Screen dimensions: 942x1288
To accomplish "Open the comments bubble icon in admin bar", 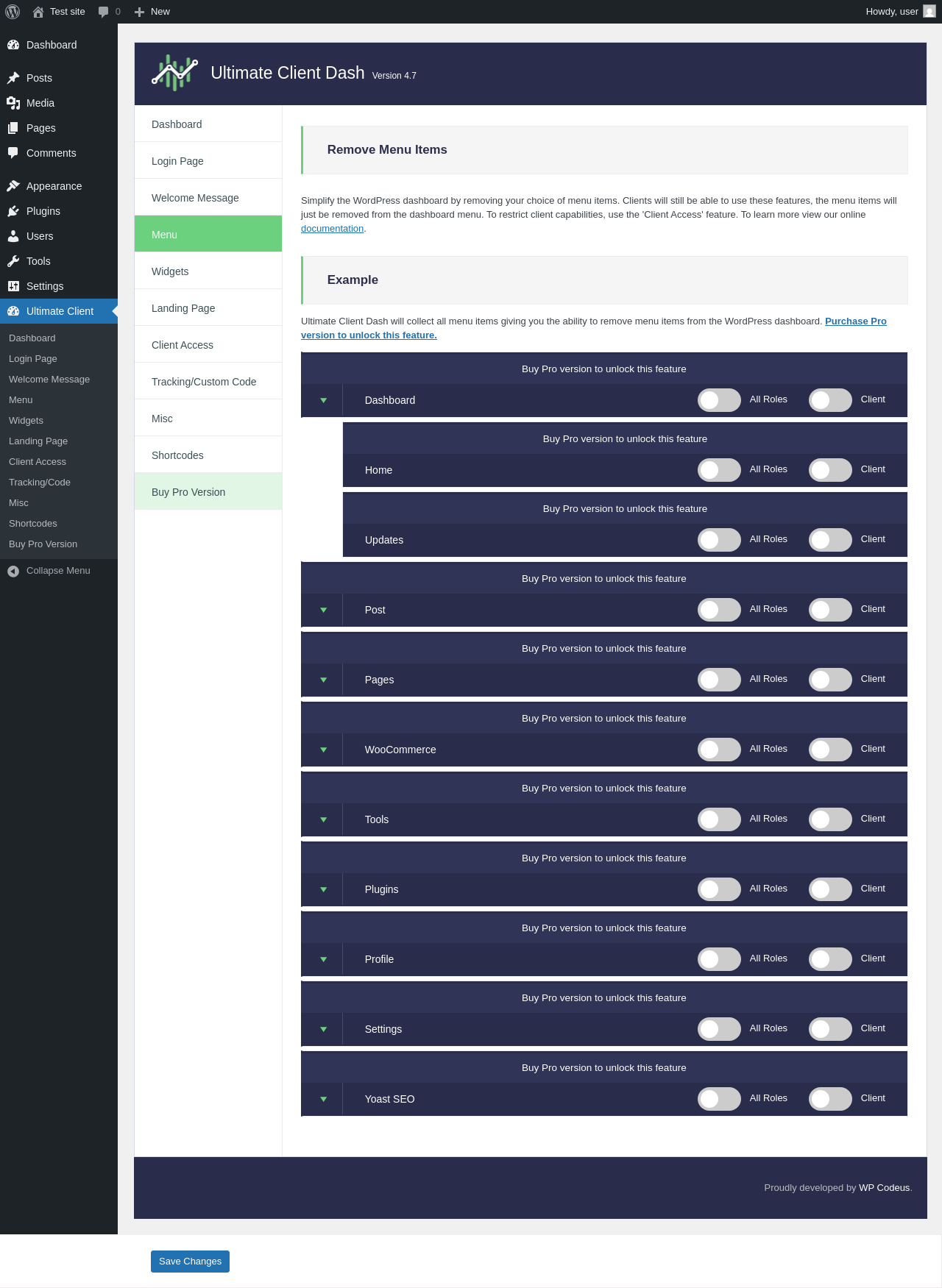I will click(x=103, y=12).
